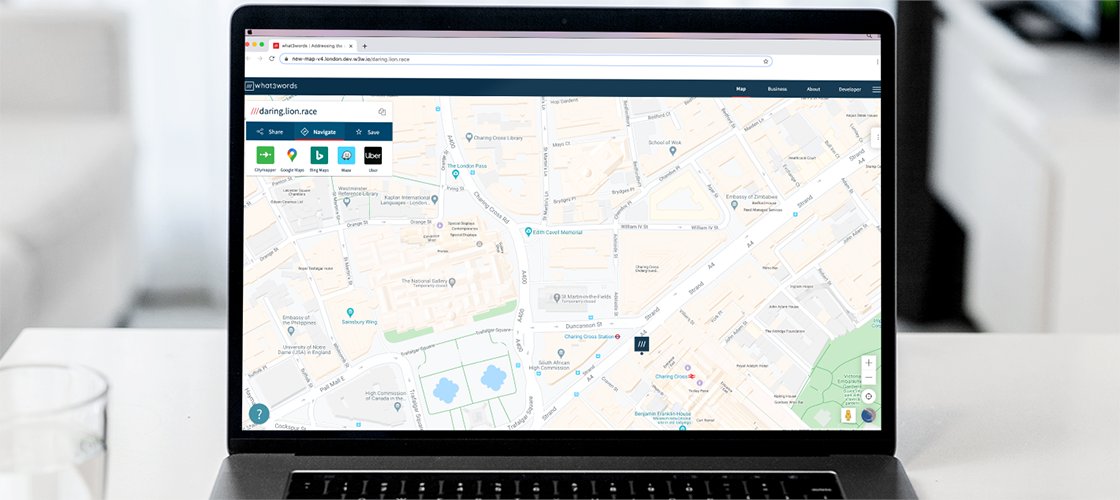
Task: Expand the side panel handle at map edge
Action: tap(876, 137)
